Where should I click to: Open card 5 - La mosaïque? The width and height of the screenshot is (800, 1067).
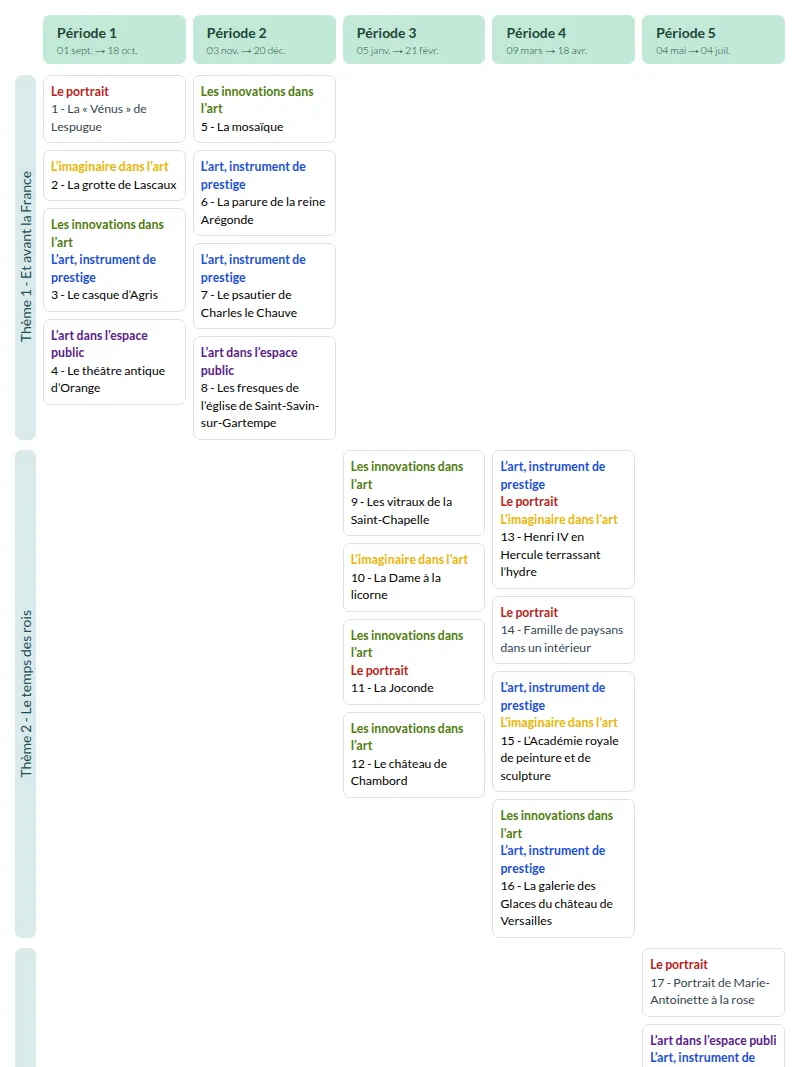(x=264, y=109)
